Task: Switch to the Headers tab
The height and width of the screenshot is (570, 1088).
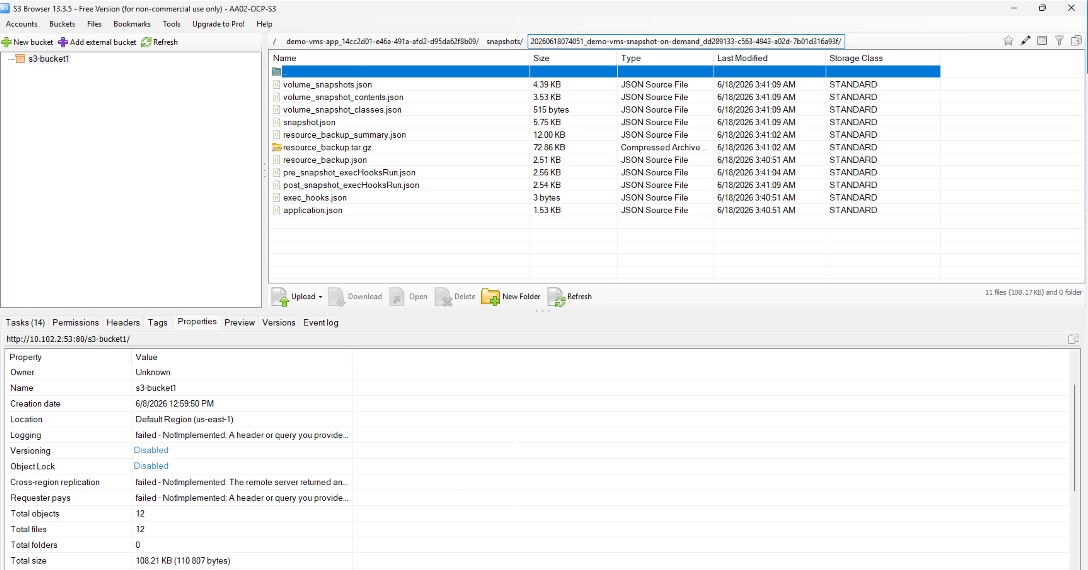Action: coord(123,323)
